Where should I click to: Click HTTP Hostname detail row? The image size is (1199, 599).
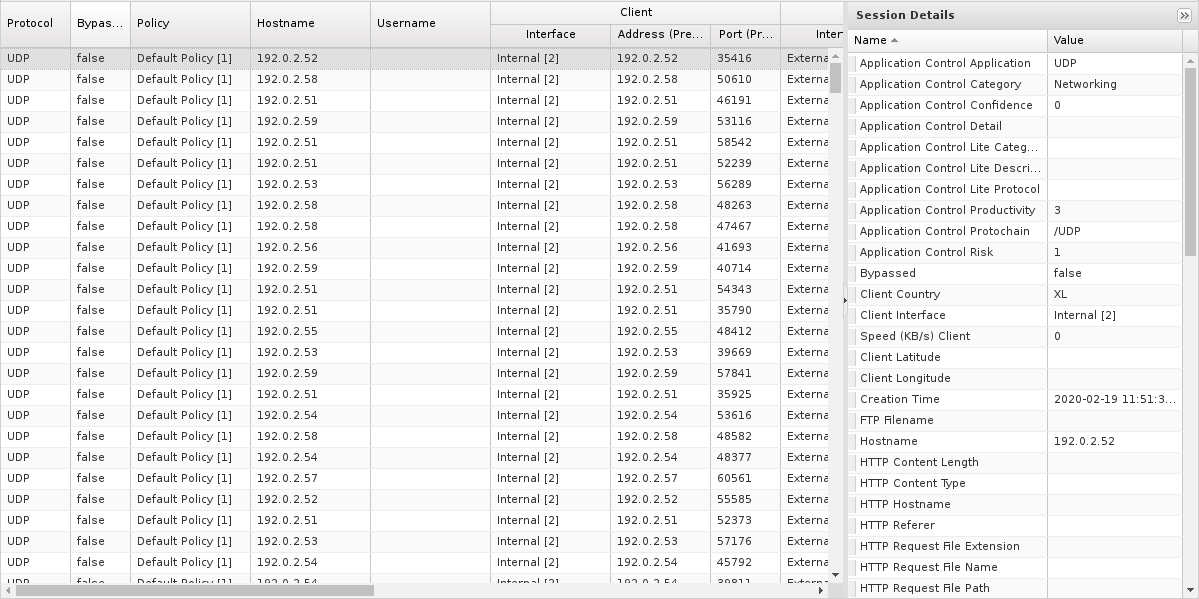pyautogui.click(x=1015, y=504)
